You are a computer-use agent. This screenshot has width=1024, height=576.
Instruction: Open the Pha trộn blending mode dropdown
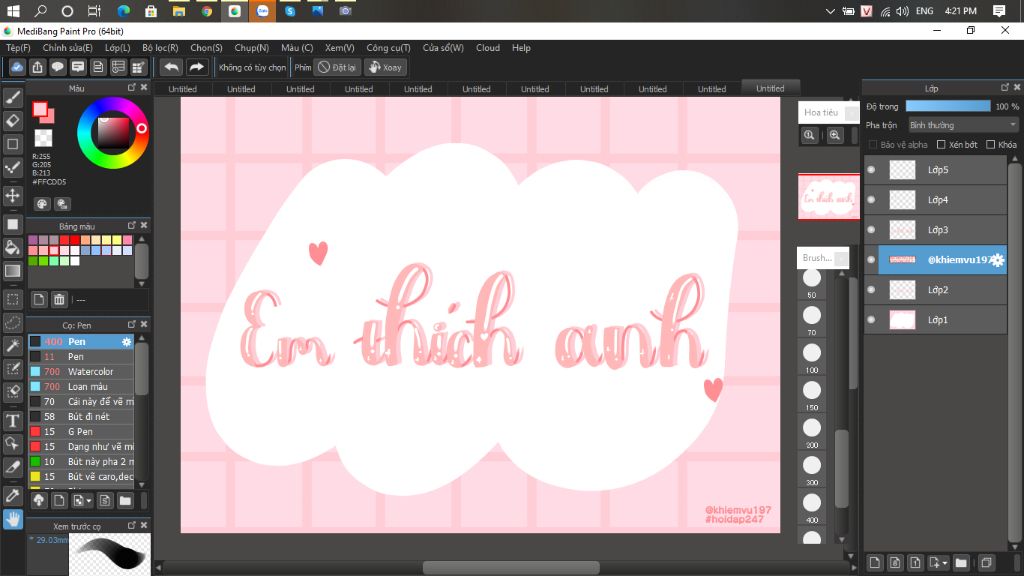tap(963, 125)
